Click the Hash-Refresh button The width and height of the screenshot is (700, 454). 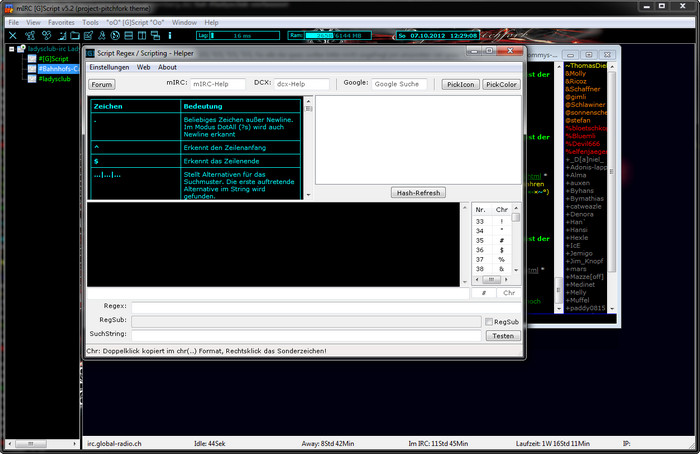click(418, 192)
